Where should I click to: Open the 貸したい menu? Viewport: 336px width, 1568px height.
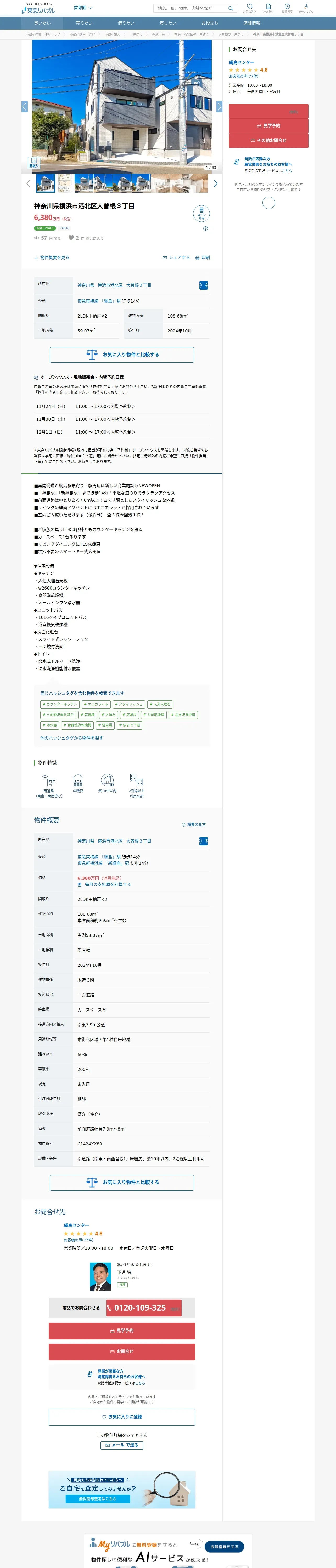pyautogui.click(x=168, y=23)
